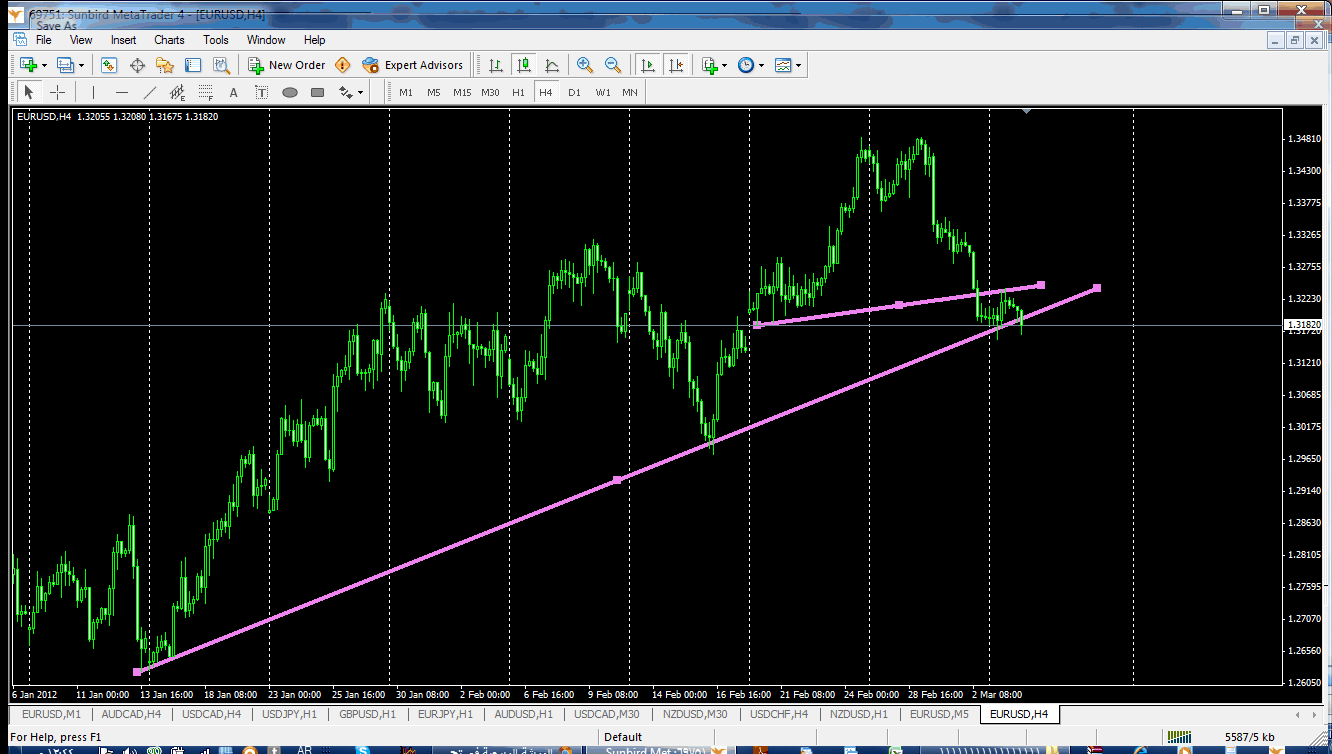Open the File menu
This screenshot has height=754, width=1332.
[x=44, y=40]
